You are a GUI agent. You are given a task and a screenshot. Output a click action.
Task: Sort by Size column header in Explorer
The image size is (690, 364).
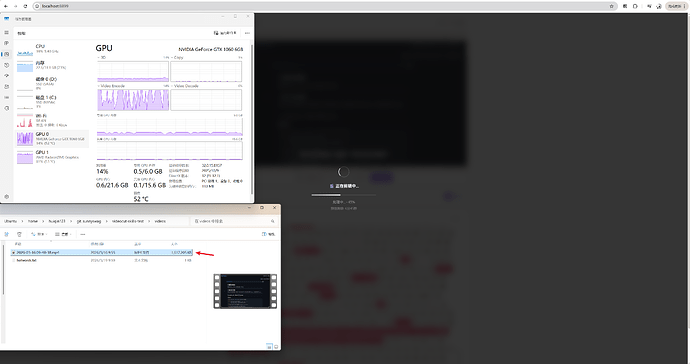point(174,244)
